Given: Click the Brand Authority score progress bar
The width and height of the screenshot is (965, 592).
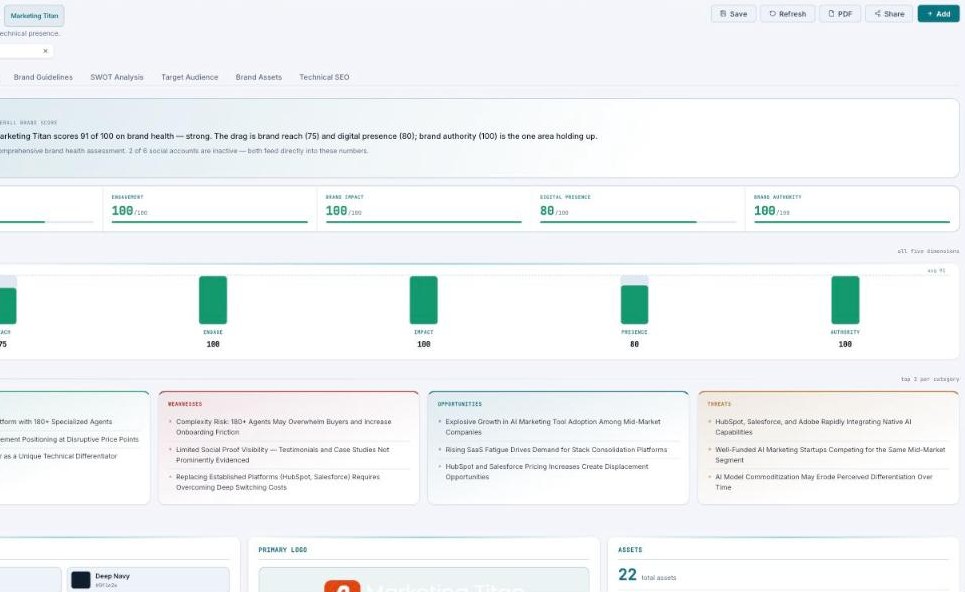Looking at the screenshot, I should click(852, 222).
